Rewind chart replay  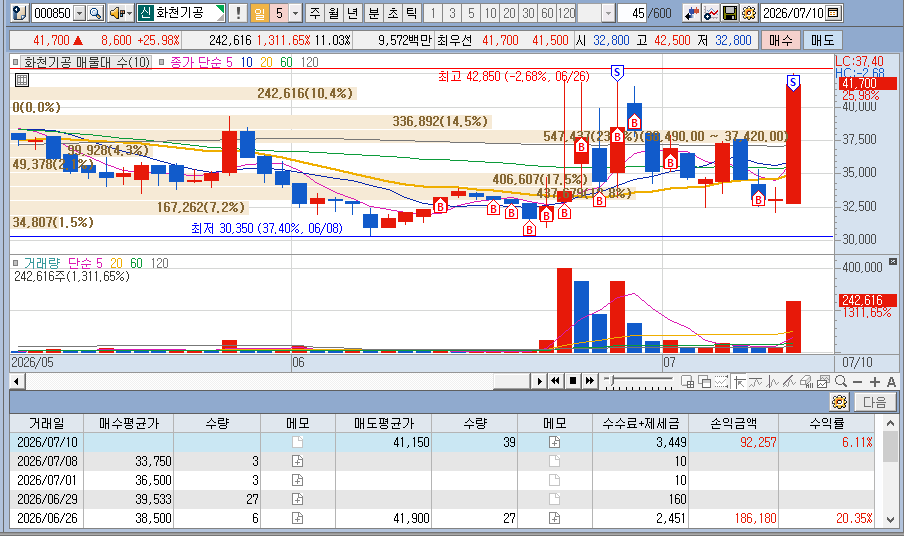(555, 381)
